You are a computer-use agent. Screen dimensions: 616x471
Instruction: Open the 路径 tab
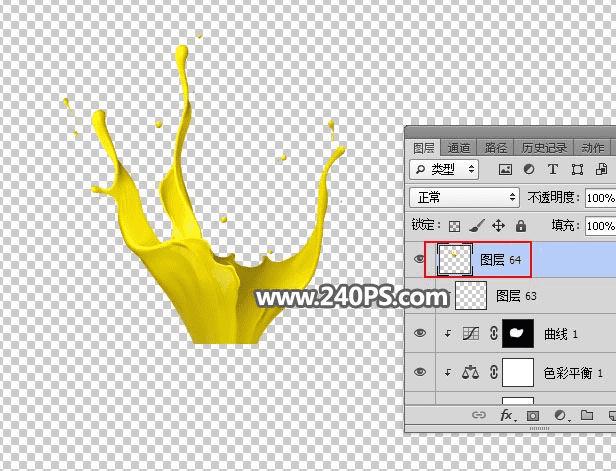pyautogui.click(x=495, y=148)
